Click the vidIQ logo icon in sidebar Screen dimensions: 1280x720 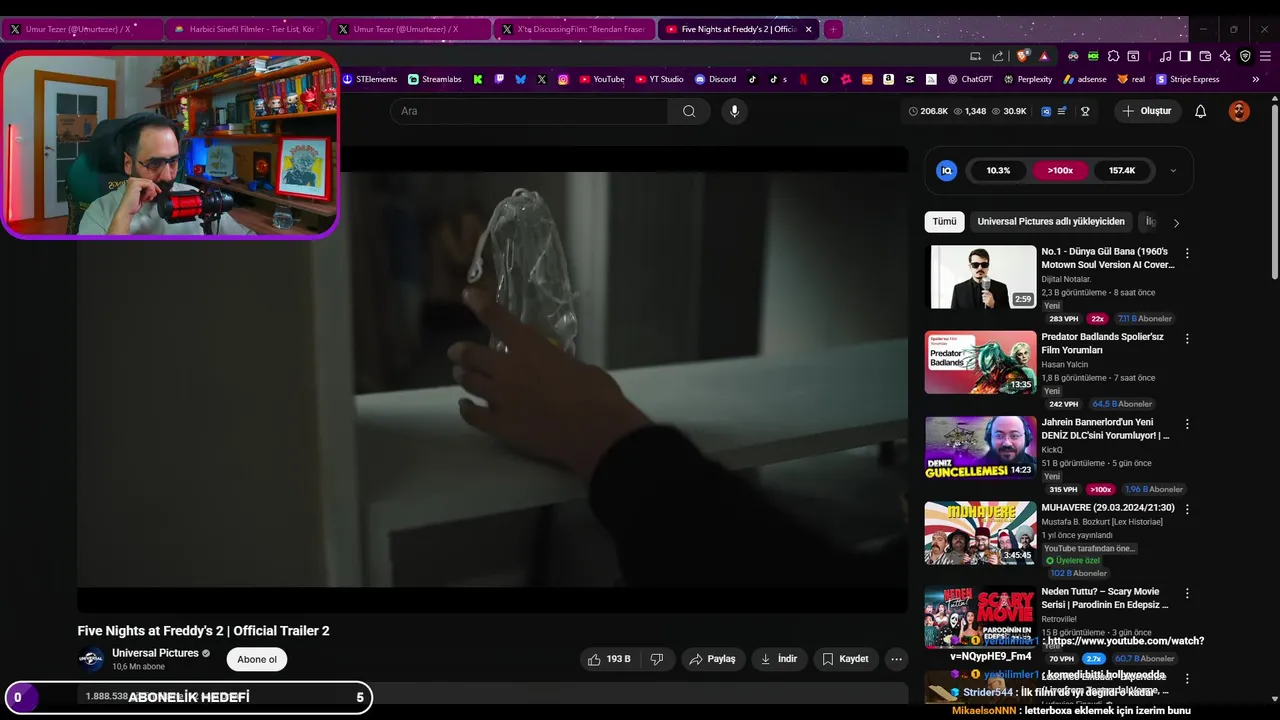click(x=946, y=171)
